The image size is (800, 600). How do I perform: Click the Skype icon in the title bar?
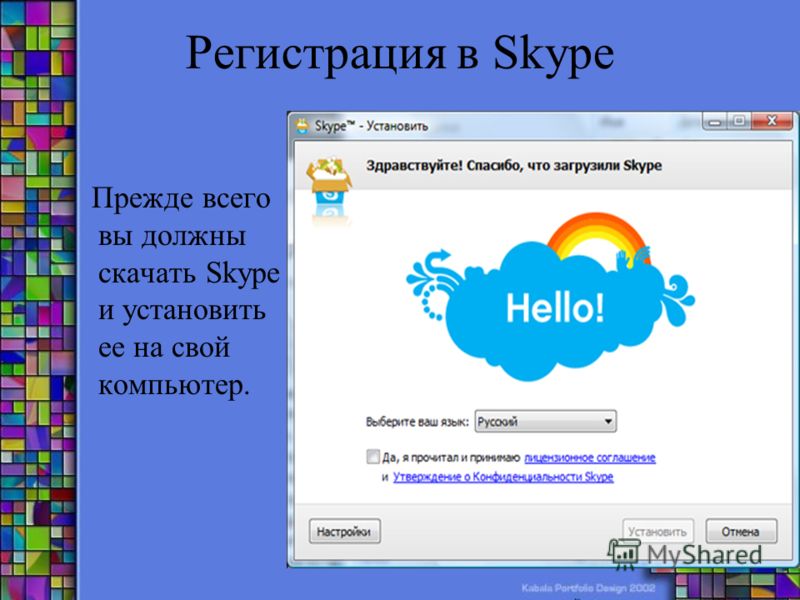(303, 126)
